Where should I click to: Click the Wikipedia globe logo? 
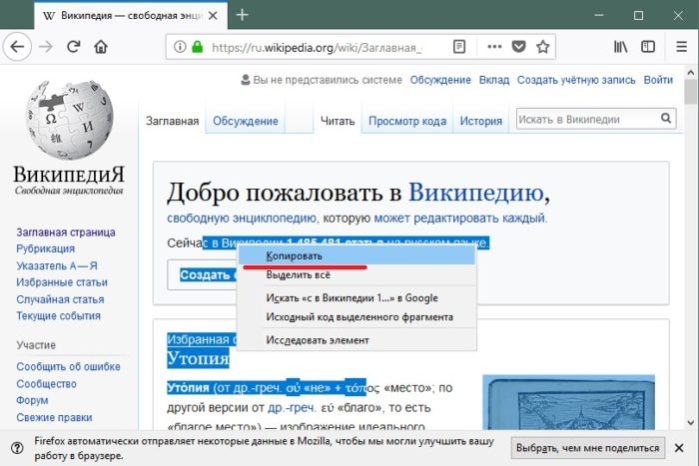(x=69, y=120)
